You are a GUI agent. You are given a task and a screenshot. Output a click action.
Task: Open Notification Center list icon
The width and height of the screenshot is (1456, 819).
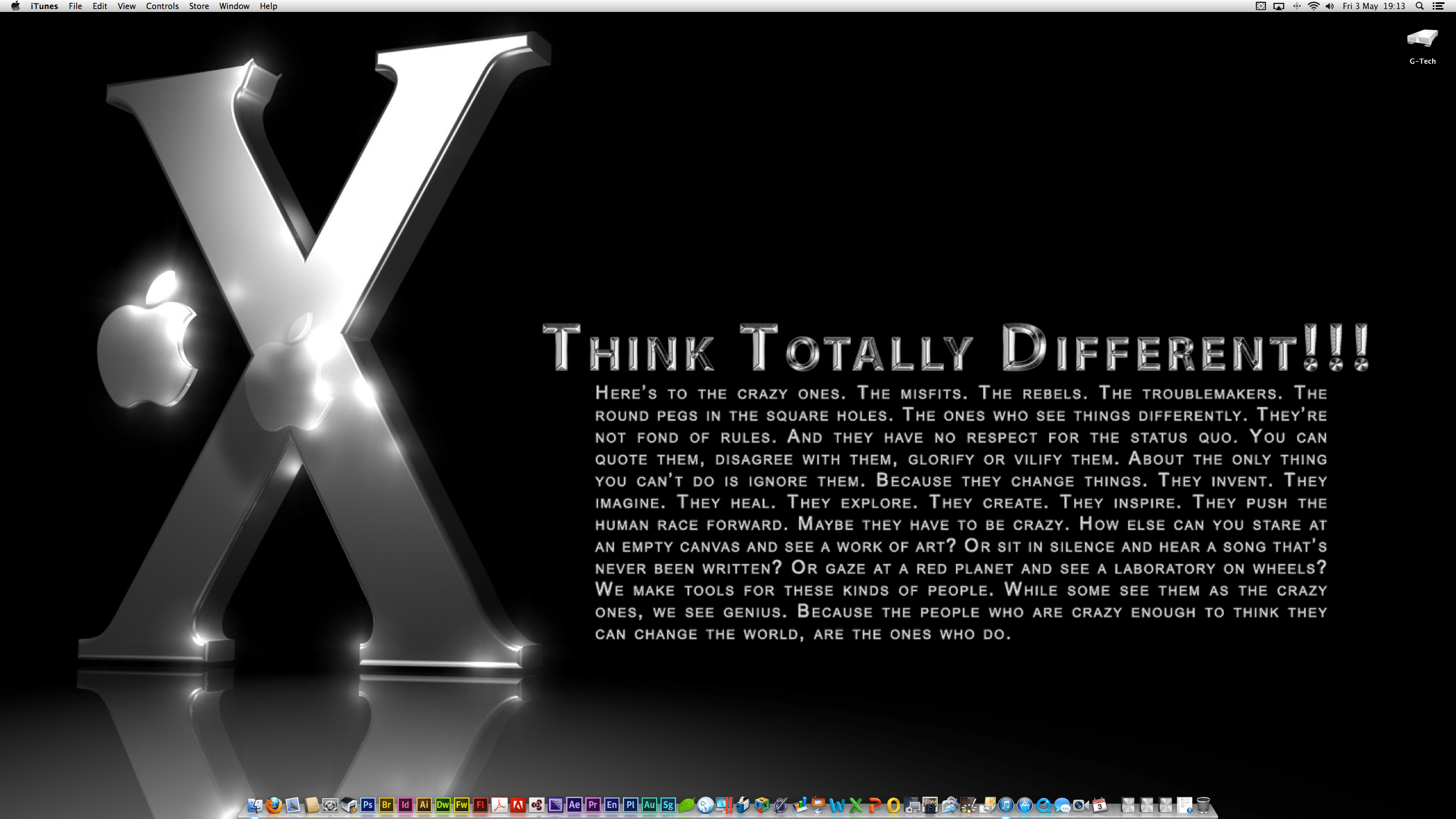(x=1438, y=6)
